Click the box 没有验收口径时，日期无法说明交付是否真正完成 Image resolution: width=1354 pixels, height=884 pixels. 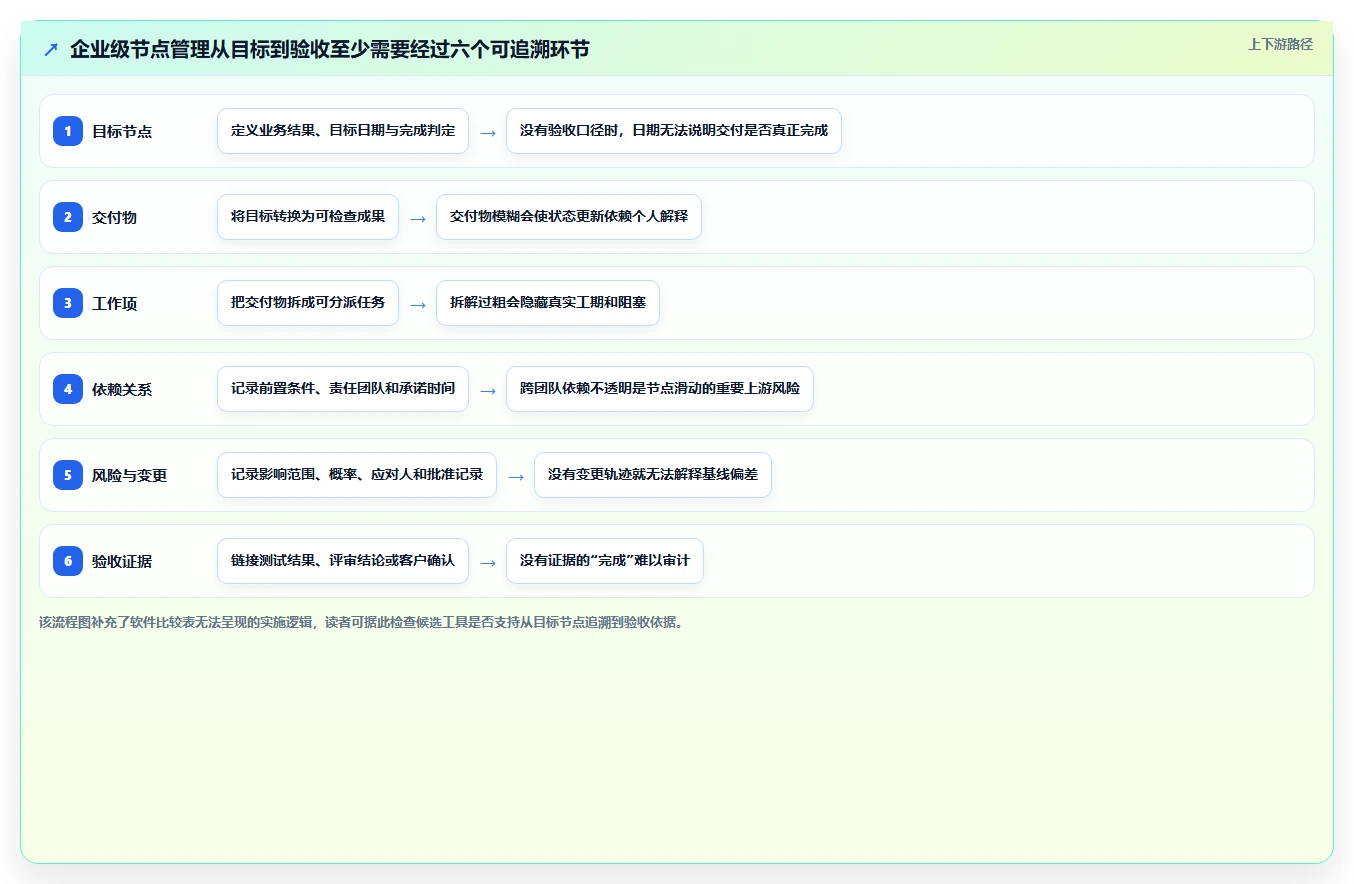[674, 131]
